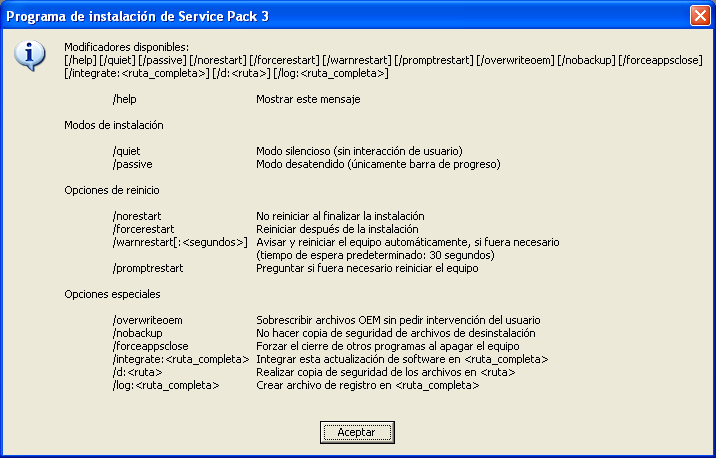Image resolution: width=716 pixels, height=458 pixels.
Task: Click the /overwriteoem option text
Action: (147, 320)
